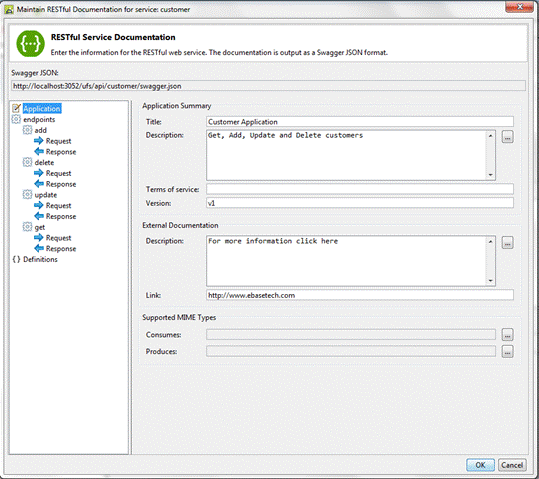539x479 pixels.
Task: Click the Cancel button
Action: [512, 465]
